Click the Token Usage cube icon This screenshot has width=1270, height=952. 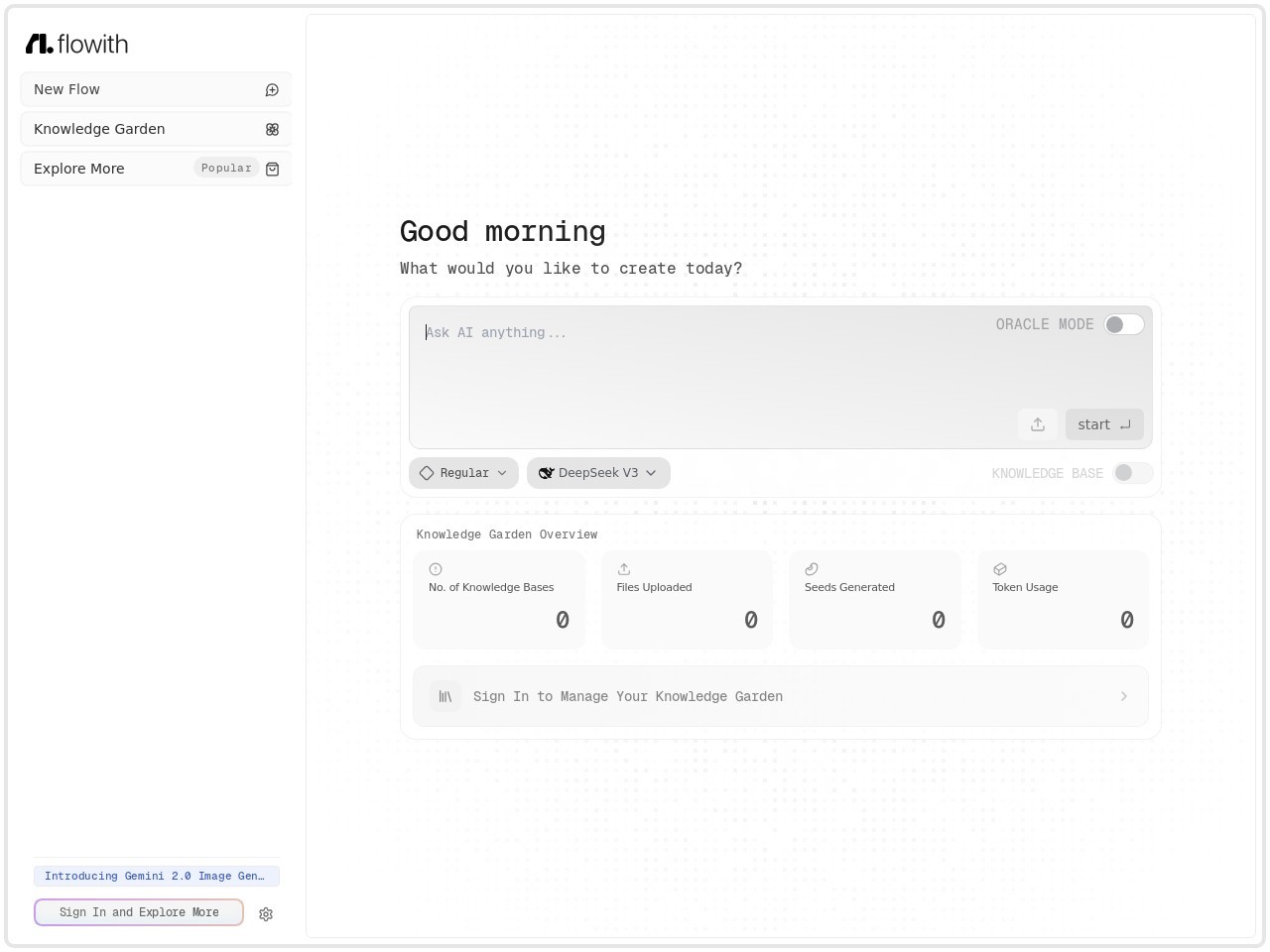[x=999, y=569]
